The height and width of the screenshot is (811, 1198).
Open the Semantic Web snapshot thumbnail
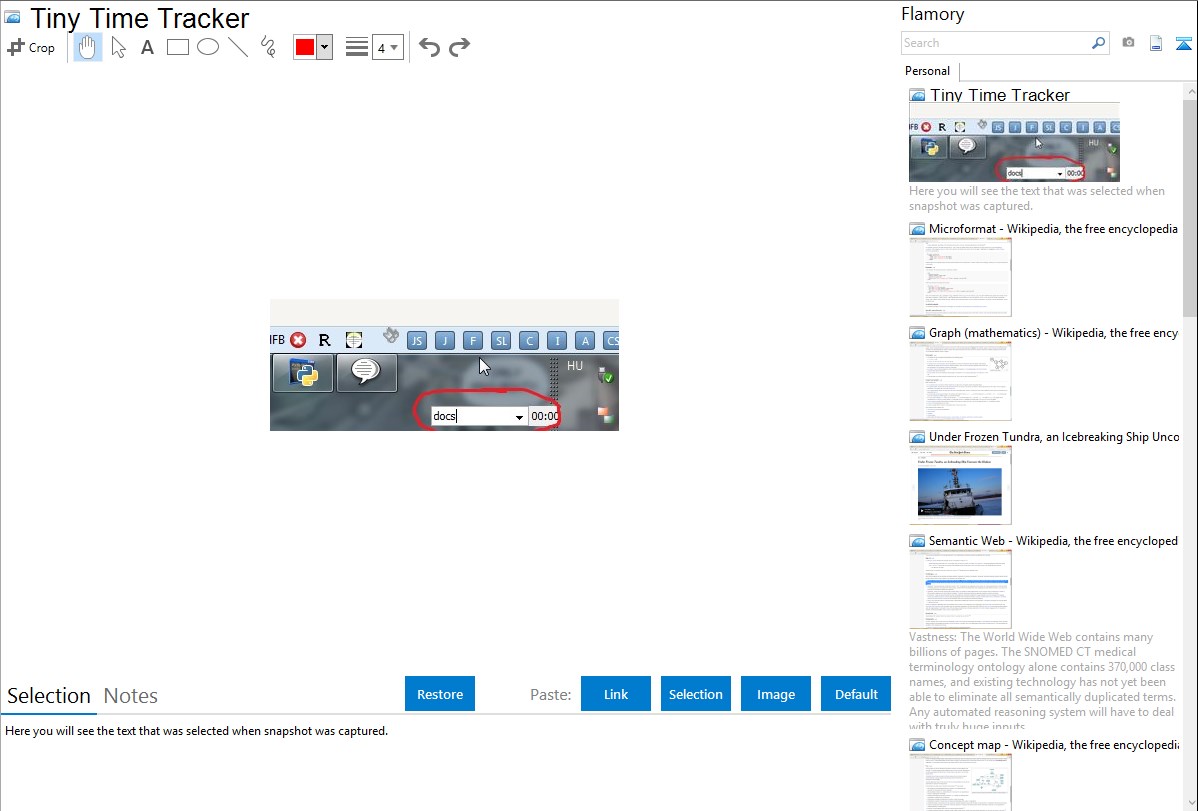click(x=960, y=589)
